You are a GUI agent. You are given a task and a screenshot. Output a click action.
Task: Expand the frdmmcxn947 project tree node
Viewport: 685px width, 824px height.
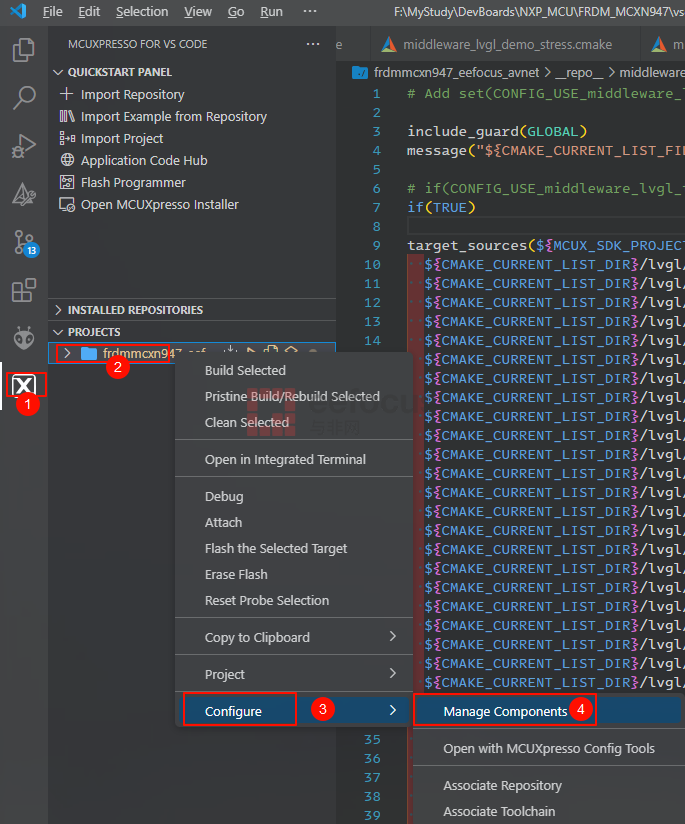tap(67, 353)
